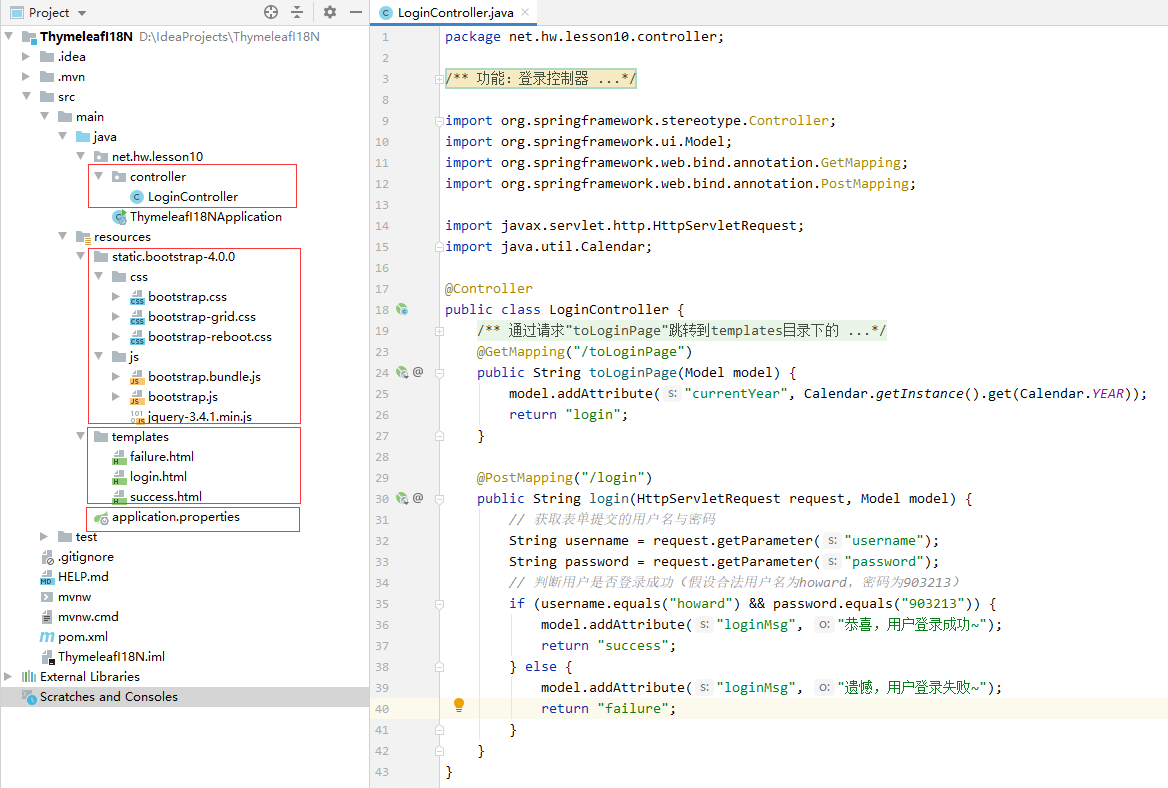Expand the .mvn folder

(26, 76)
